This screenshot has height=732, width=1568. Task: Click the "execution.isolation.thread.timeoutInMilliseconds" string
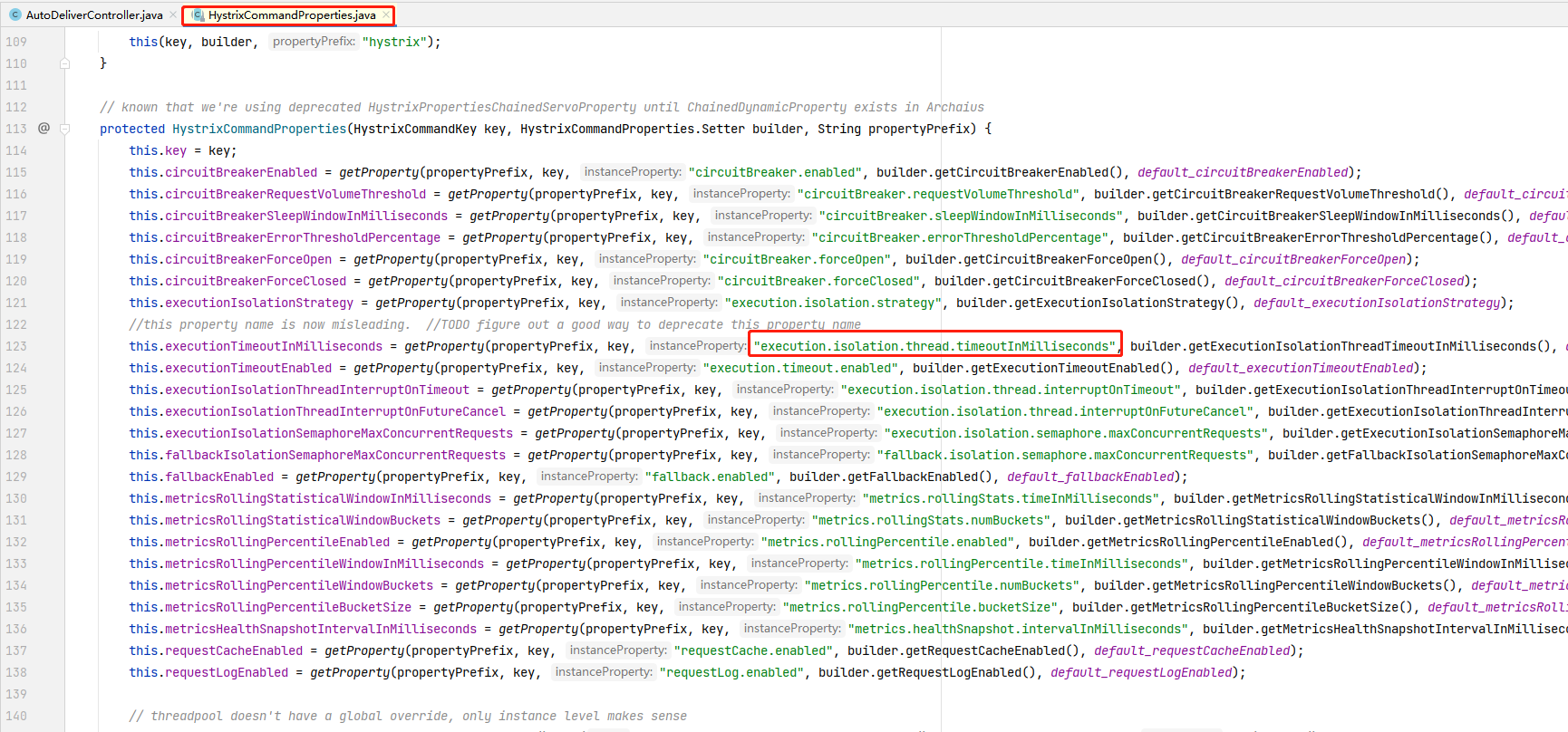coord(934,346)
